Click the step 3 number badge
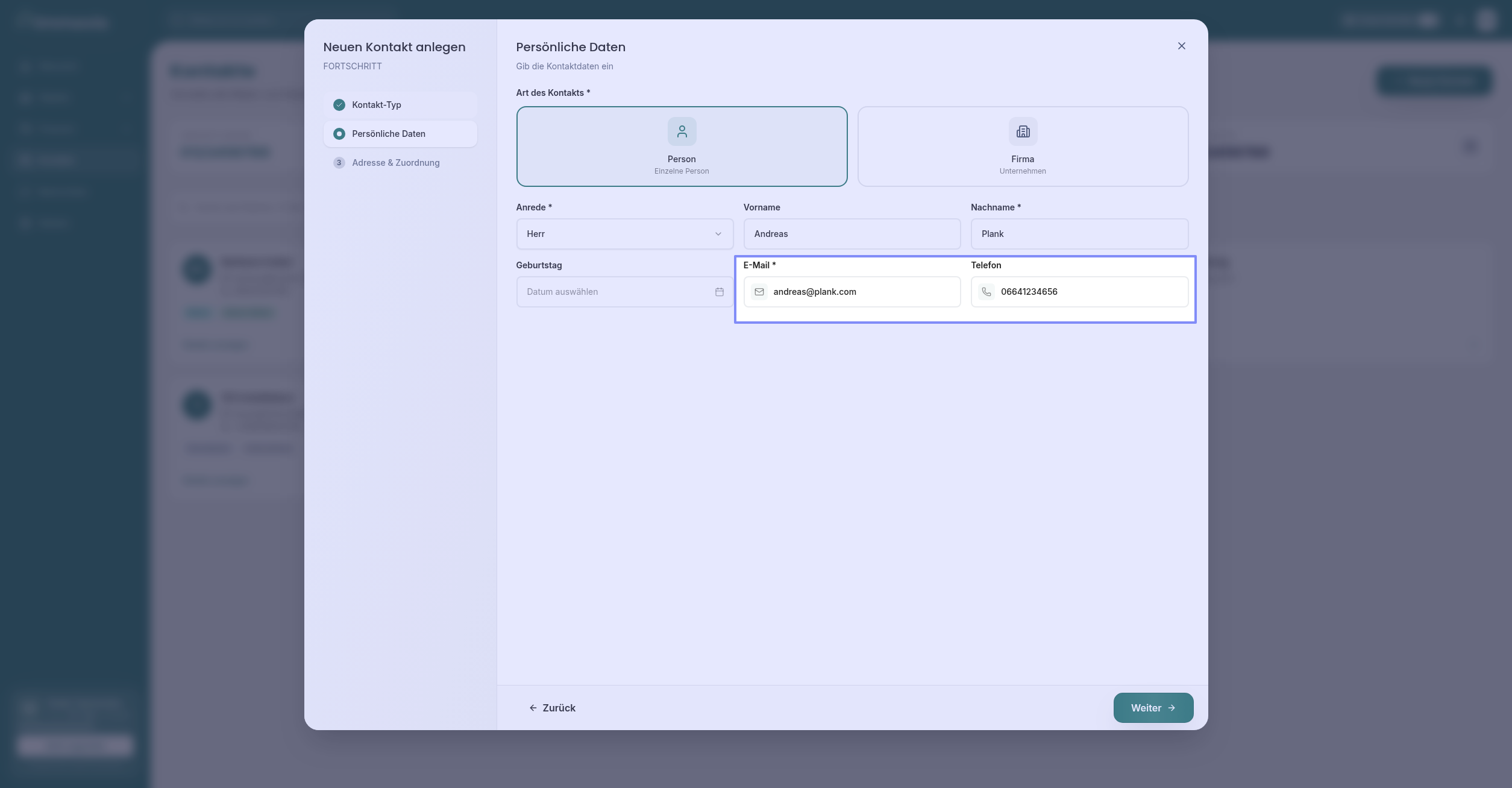The width and height of the screenshot is (1512, 788). coord(339,163)
